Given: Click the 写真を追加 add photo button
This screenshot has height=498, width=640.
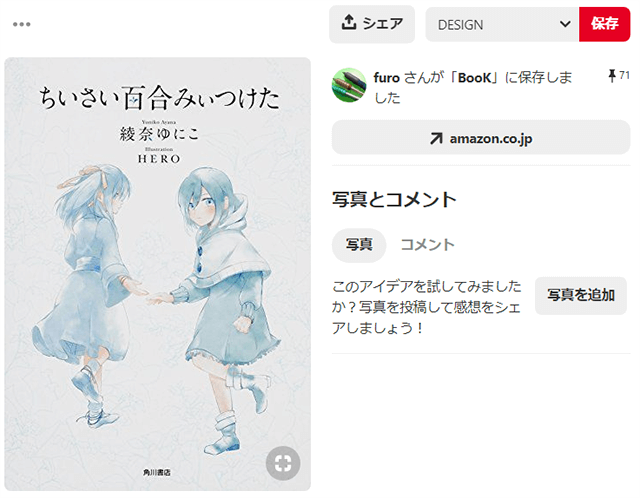Looking at the screenshot, I should pyautogui.click(x=581, y=296).
